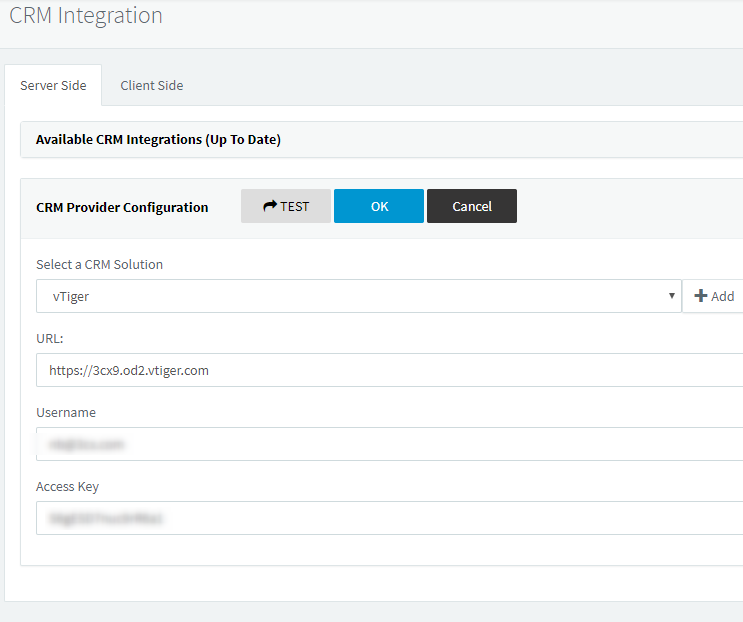Screen dimensions: 743x622
Task: Expand Available CRM Integrations (Up To Date) section
Action: point(381,139)
